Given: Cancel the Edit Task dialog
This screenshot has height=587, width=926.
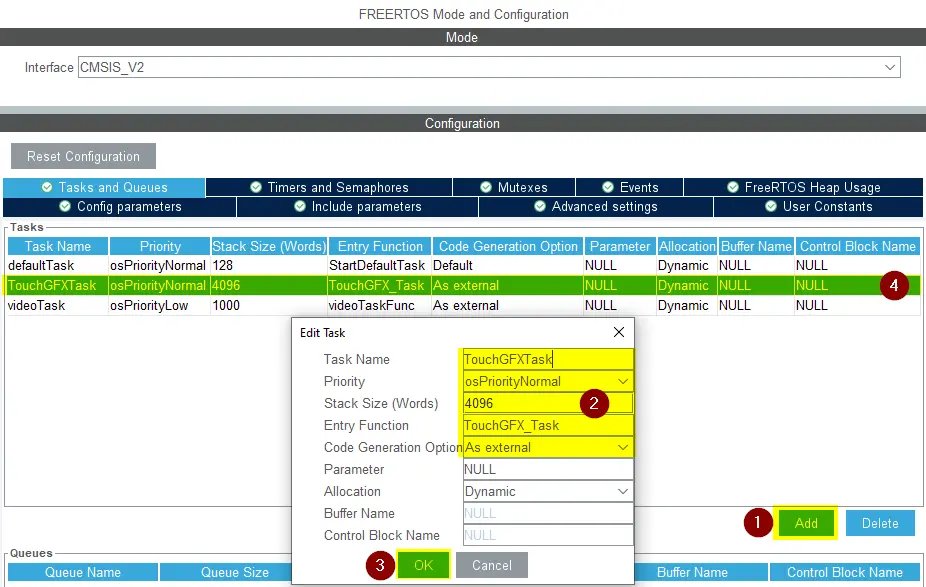Looking at the screenshot, I should [491, 565].
